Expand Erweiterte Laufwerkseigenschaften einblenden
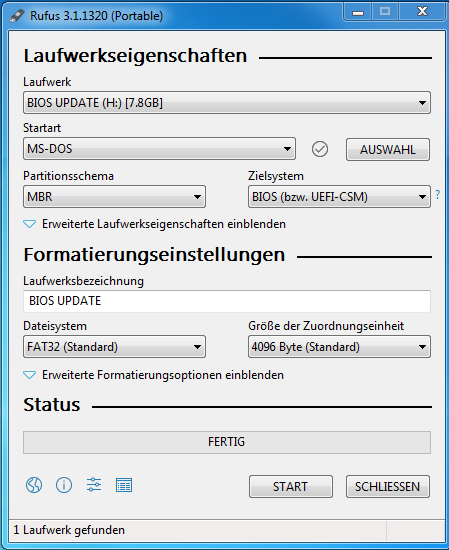The height and width of the screenshot is (550, 449). tap(154, 224)
